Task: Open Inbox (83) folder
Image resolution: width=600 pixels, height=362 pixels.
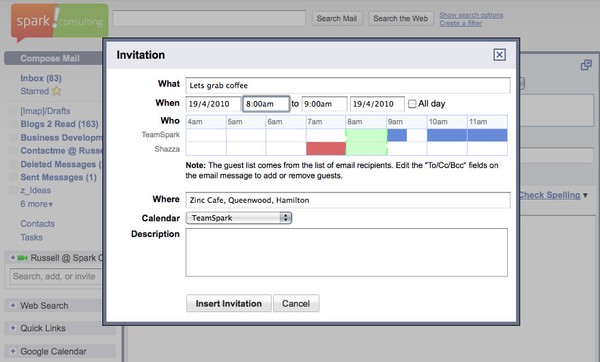Action: point(41,78)
